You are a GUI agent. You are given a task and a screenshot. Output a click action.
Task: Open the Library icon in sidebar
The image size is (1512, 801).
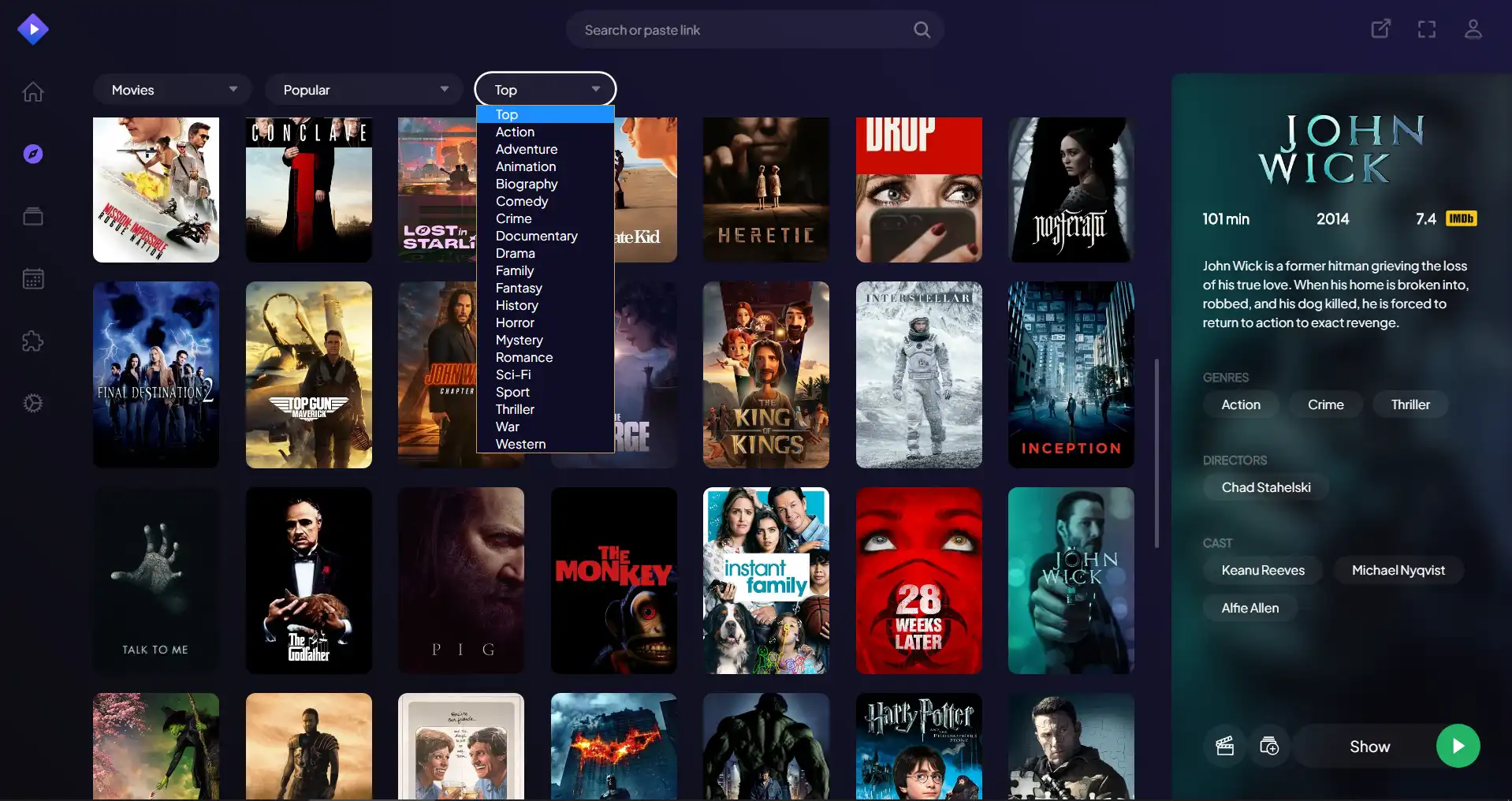tap(33, 216)
